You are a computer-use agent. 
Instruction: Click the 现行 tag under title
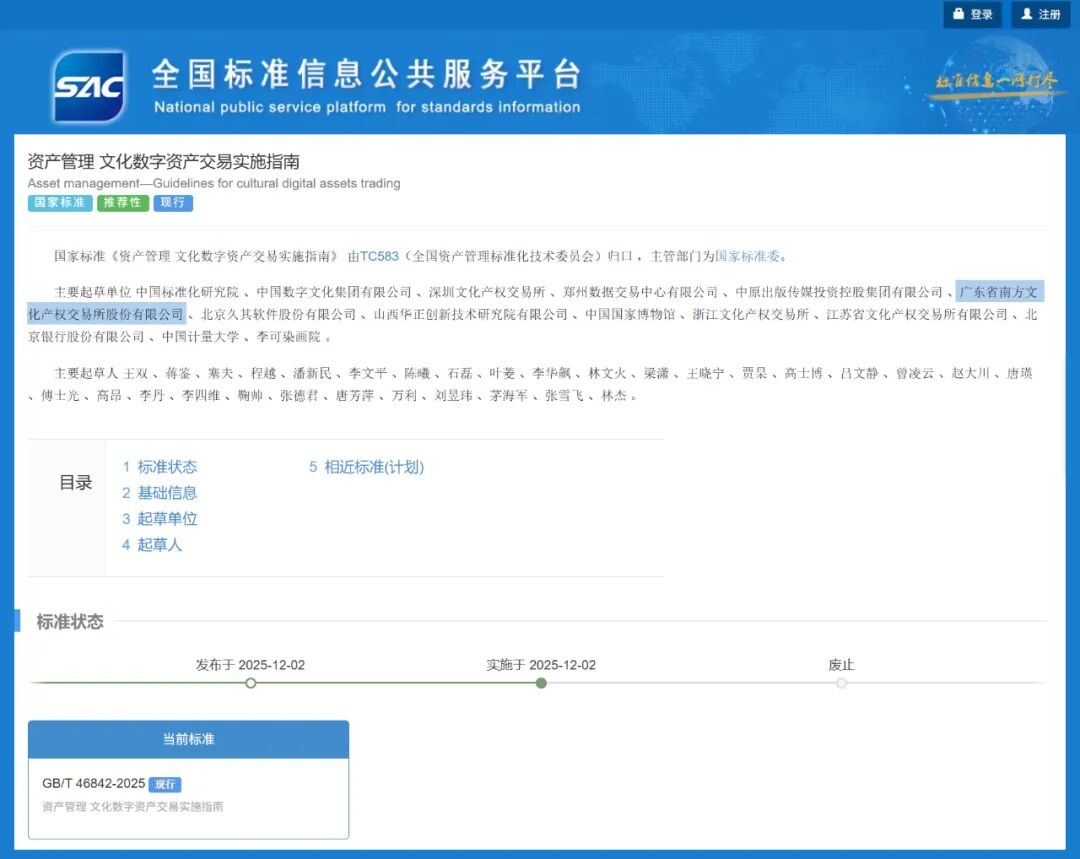click(x=173, y=203)
